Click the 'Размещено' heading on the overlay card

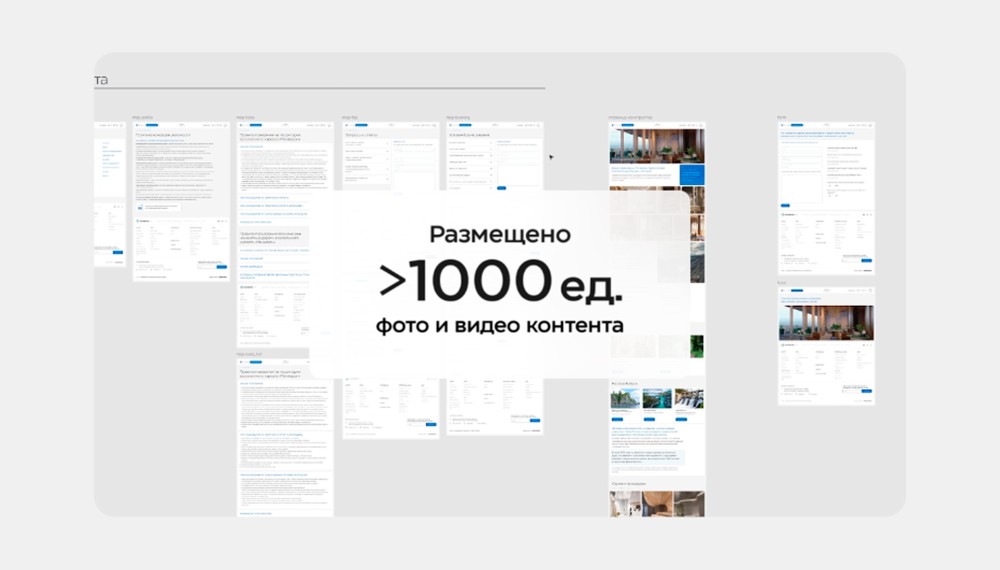(499, 234)
